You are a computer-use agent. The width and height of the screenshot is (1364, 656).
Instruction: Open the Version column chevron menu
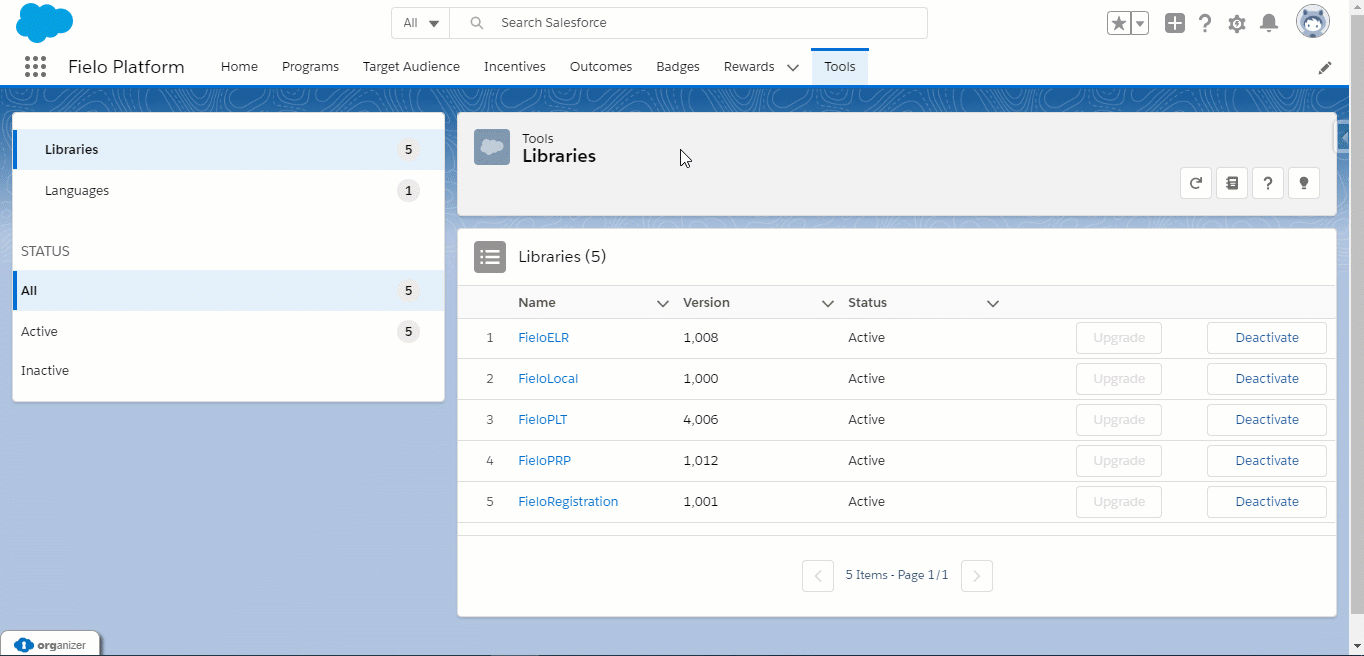click(827, 303)
